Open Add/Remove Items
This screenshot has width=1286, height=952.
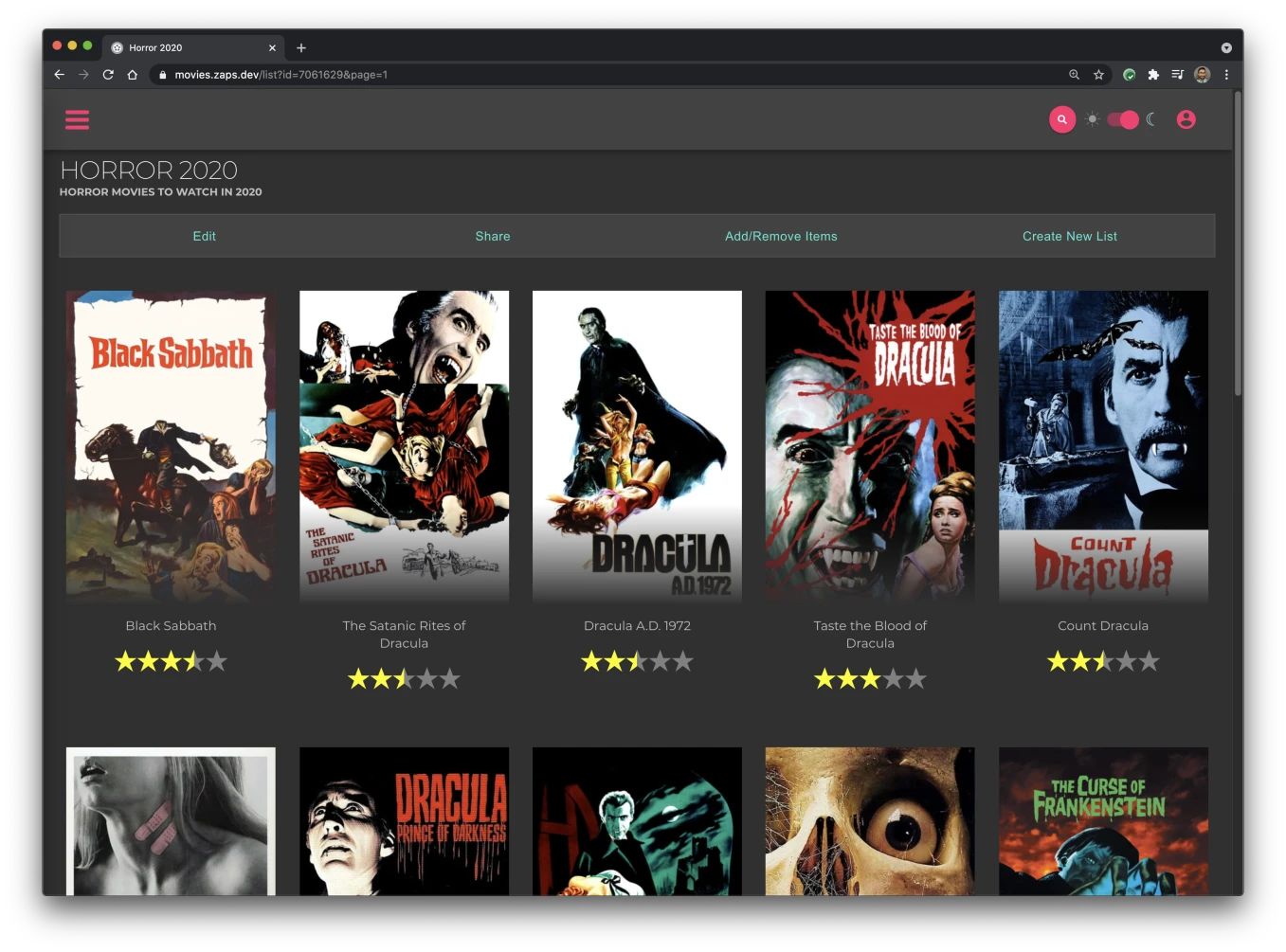point(781,236)
